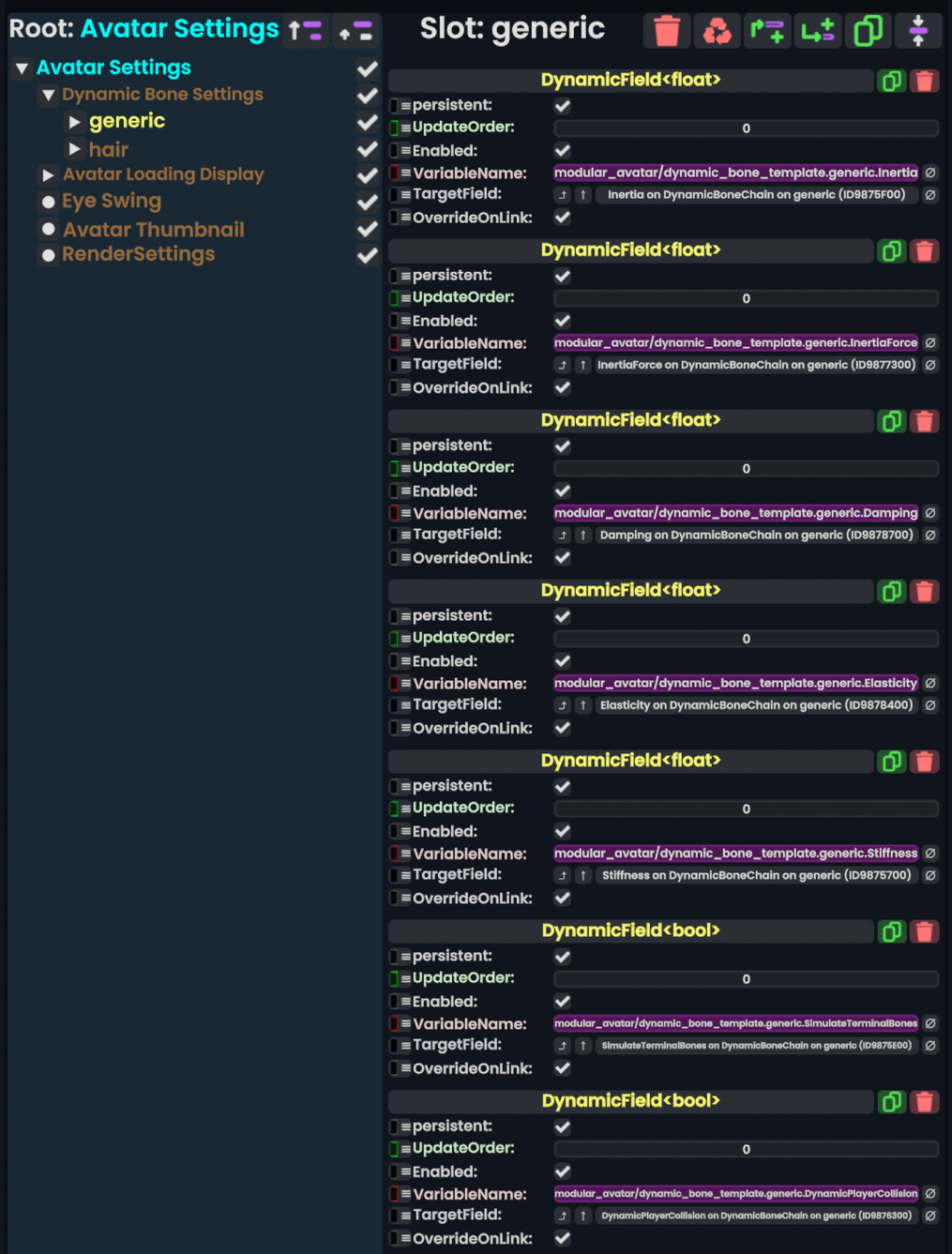Clear the Inertia VariableName with the null button
This screenshot has width=952, height=1254.
pyautogui.click(x=929, y=173)
